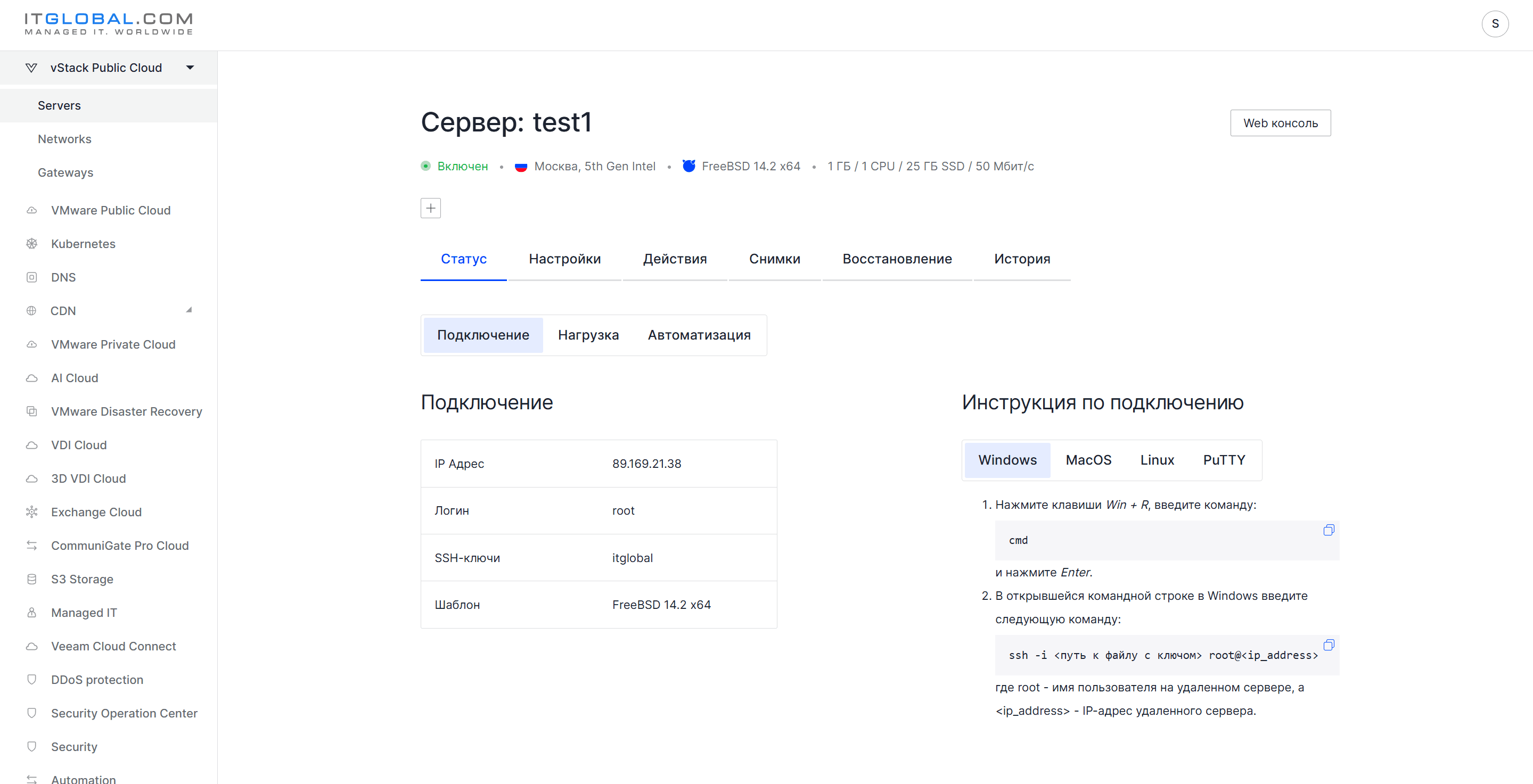
Task: Click the FreeBSD OS logo icon
Action: pos(688,166)
